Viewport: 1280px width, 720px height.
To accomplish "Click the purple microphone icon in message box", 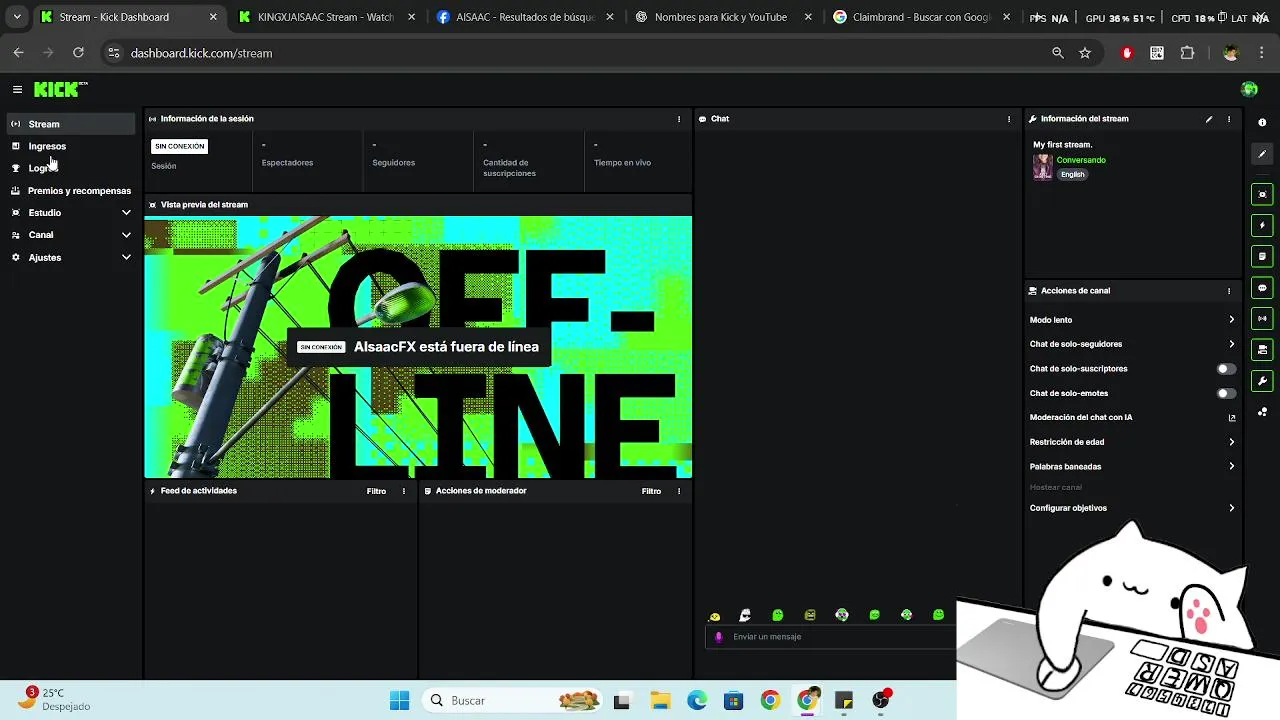I will (x=718, y=637).
